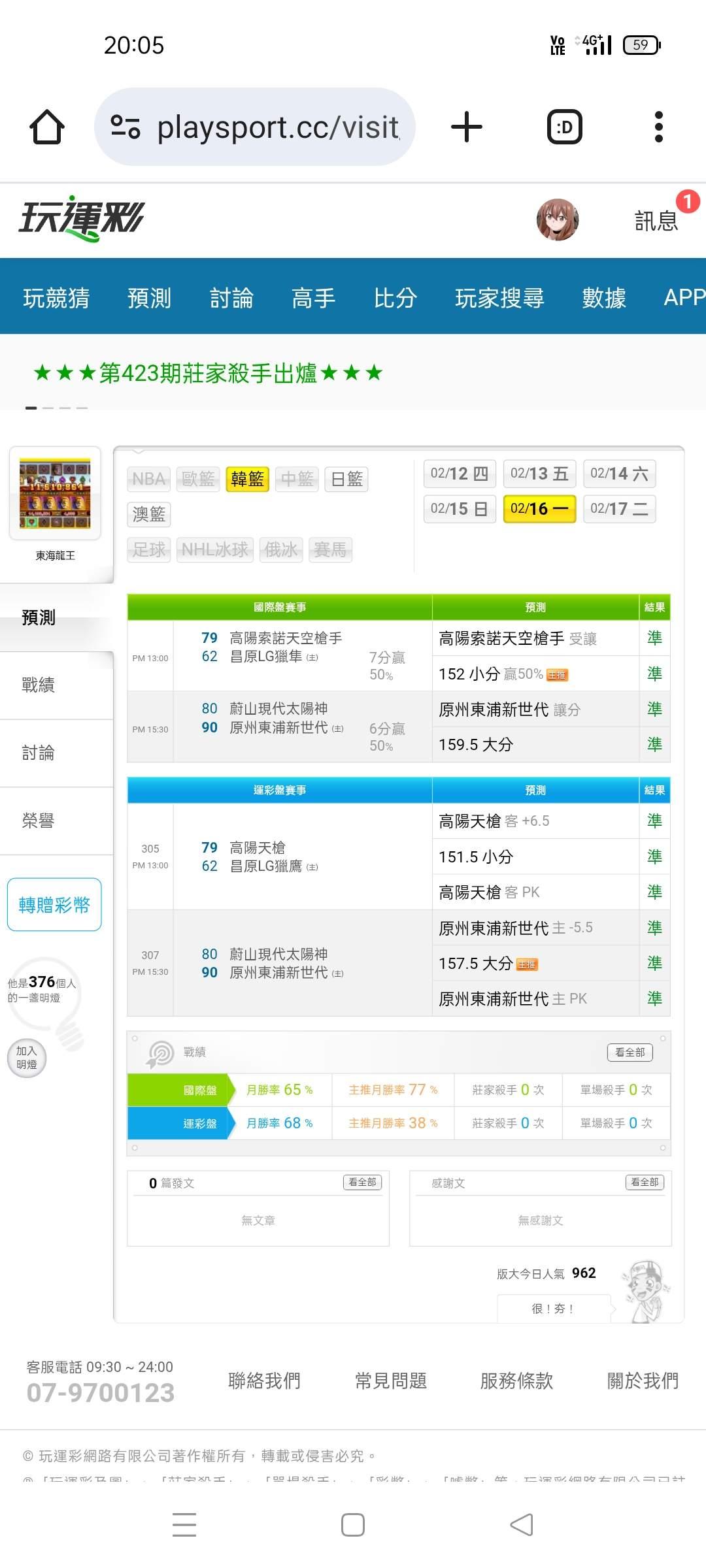
Task: Open 服務條款 footer link
Action: click(x=517, y=1380)
